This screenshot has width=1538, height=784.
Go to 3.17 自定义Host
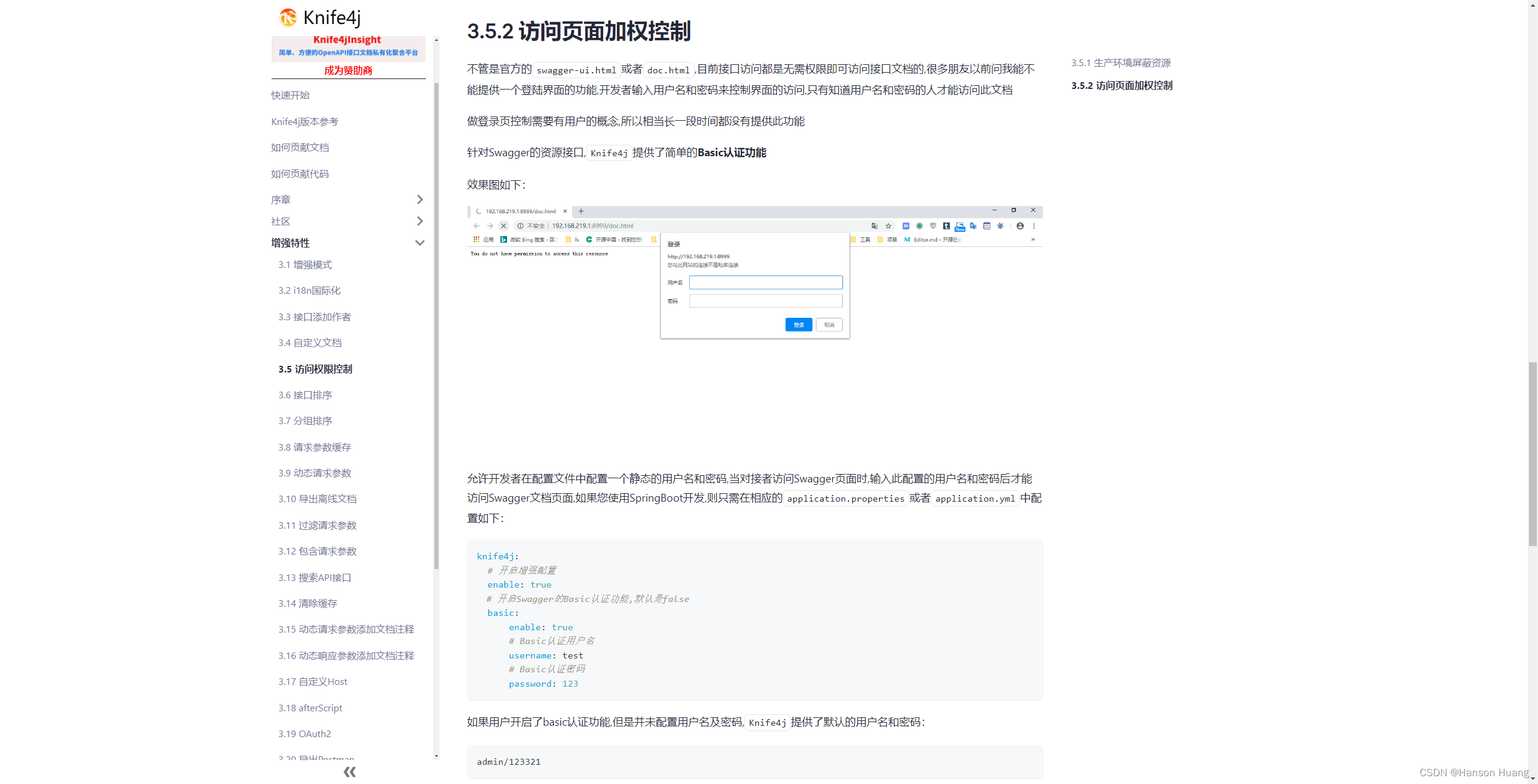coord(312,681)
